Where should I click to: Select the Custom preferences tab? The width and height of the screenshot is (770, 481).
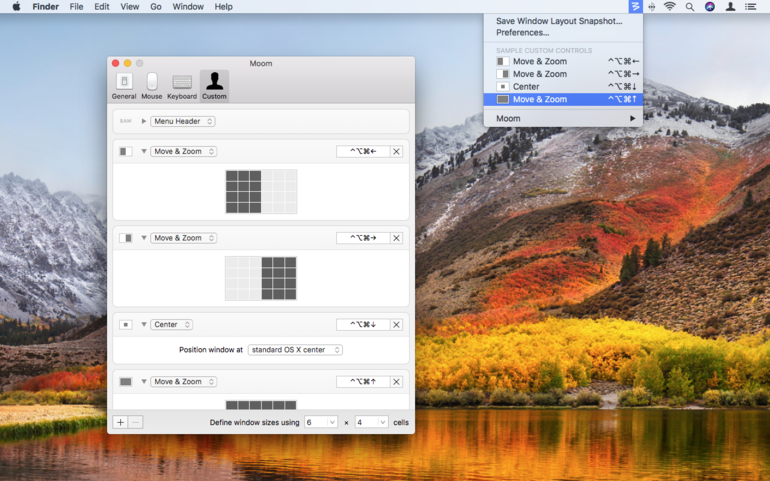pos(214,86)
